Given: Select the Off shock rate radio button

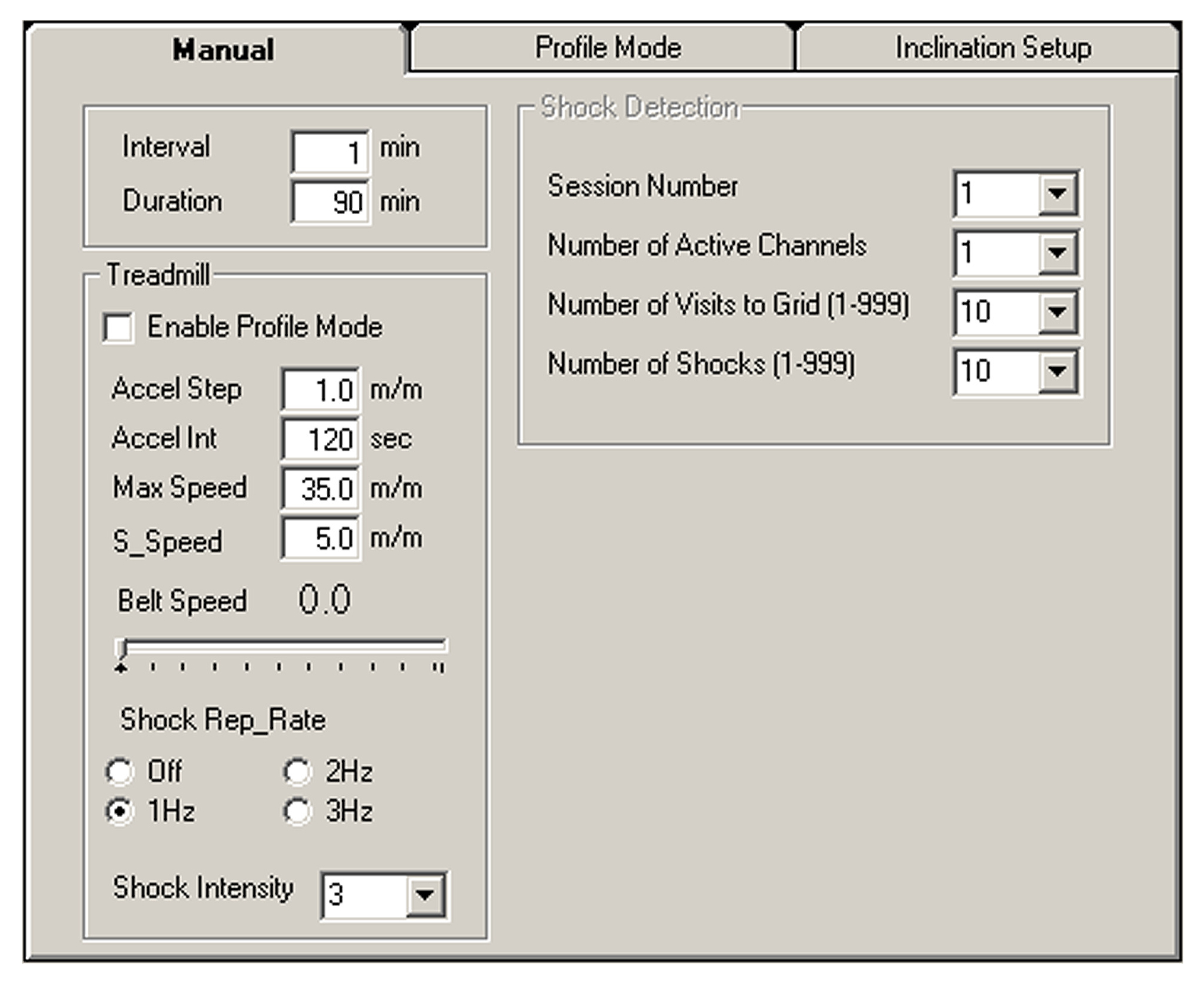Looking at the screenshot, I should click(120, 772).
